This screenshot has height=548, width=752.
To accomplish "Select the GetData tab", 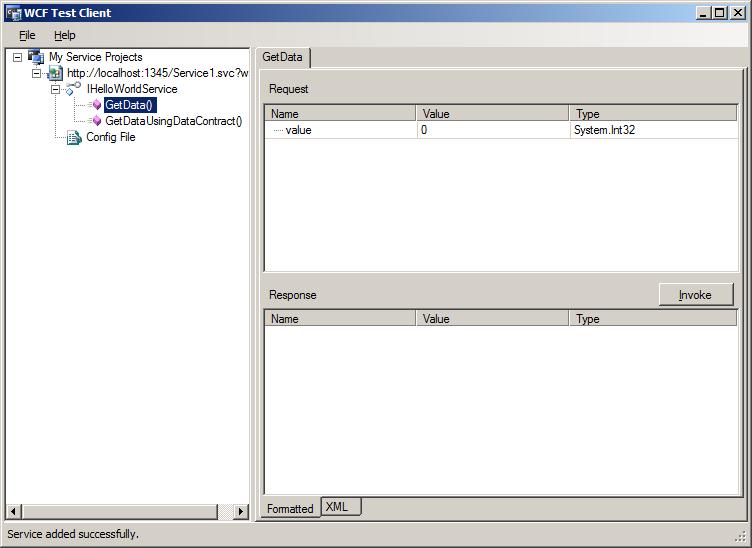I will pos(282,57).
